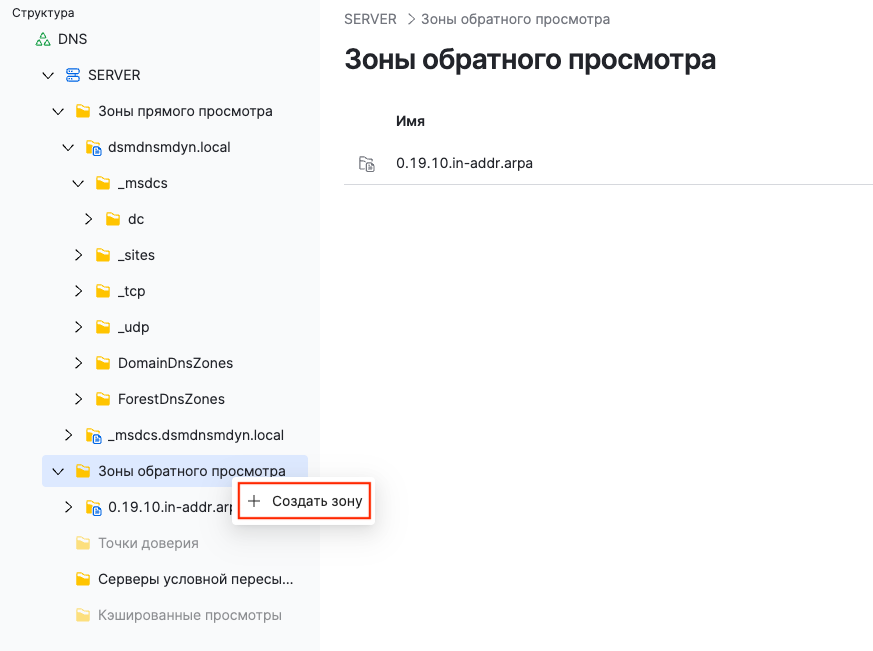Click the Серверы условной пересылки folder icon

(x=83, y=579)
